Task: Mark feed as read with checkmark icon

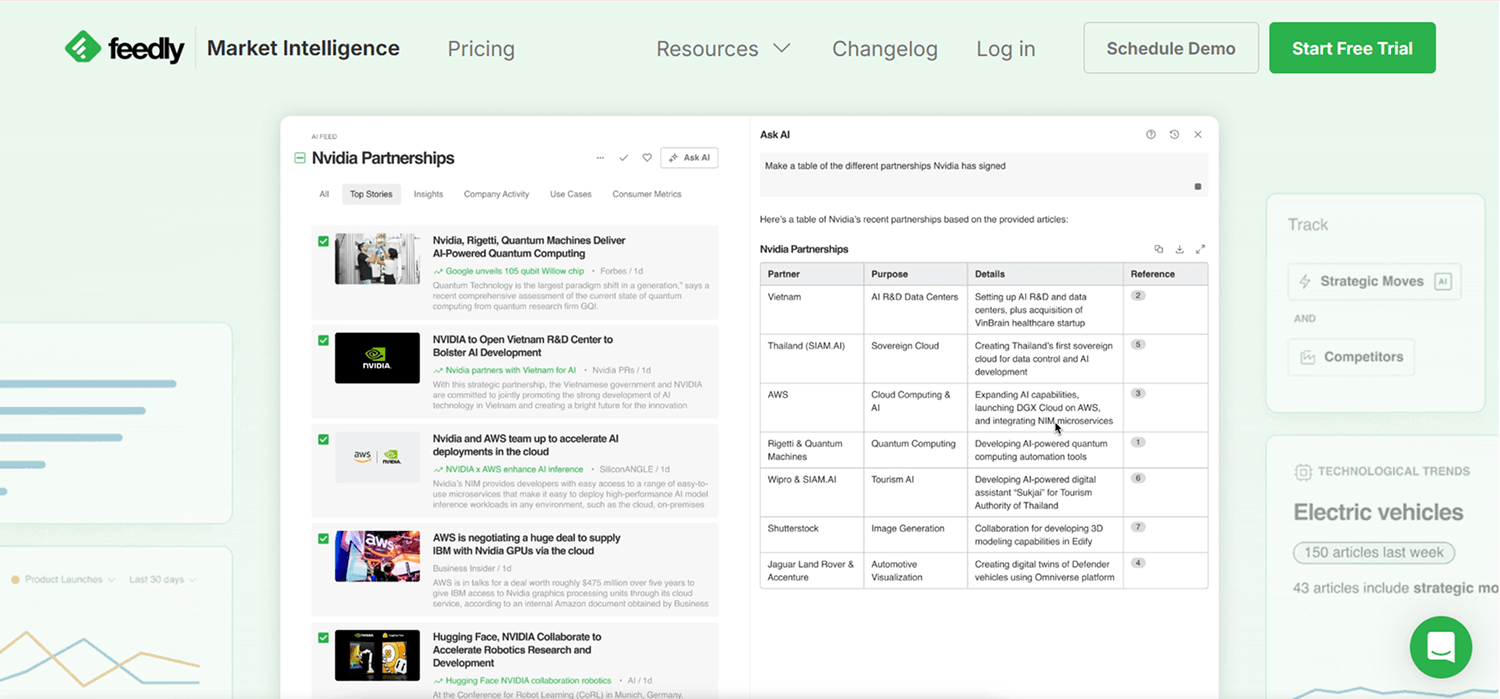Action: point(624,158)
